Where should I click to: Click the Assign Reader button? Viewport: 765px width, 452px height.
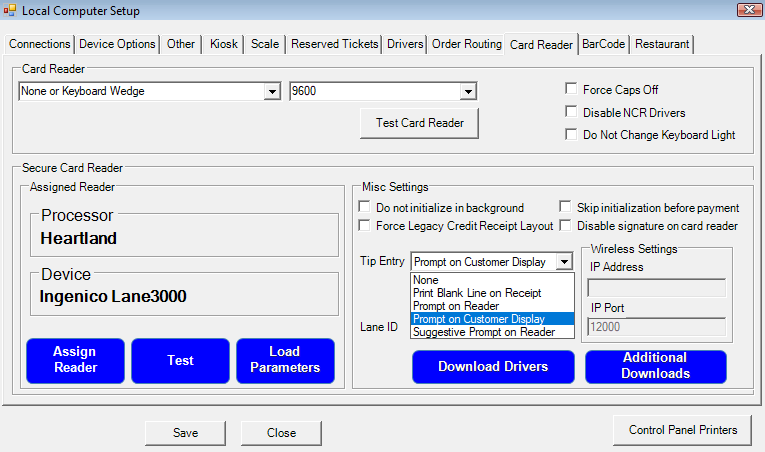[x=75, y=361]
